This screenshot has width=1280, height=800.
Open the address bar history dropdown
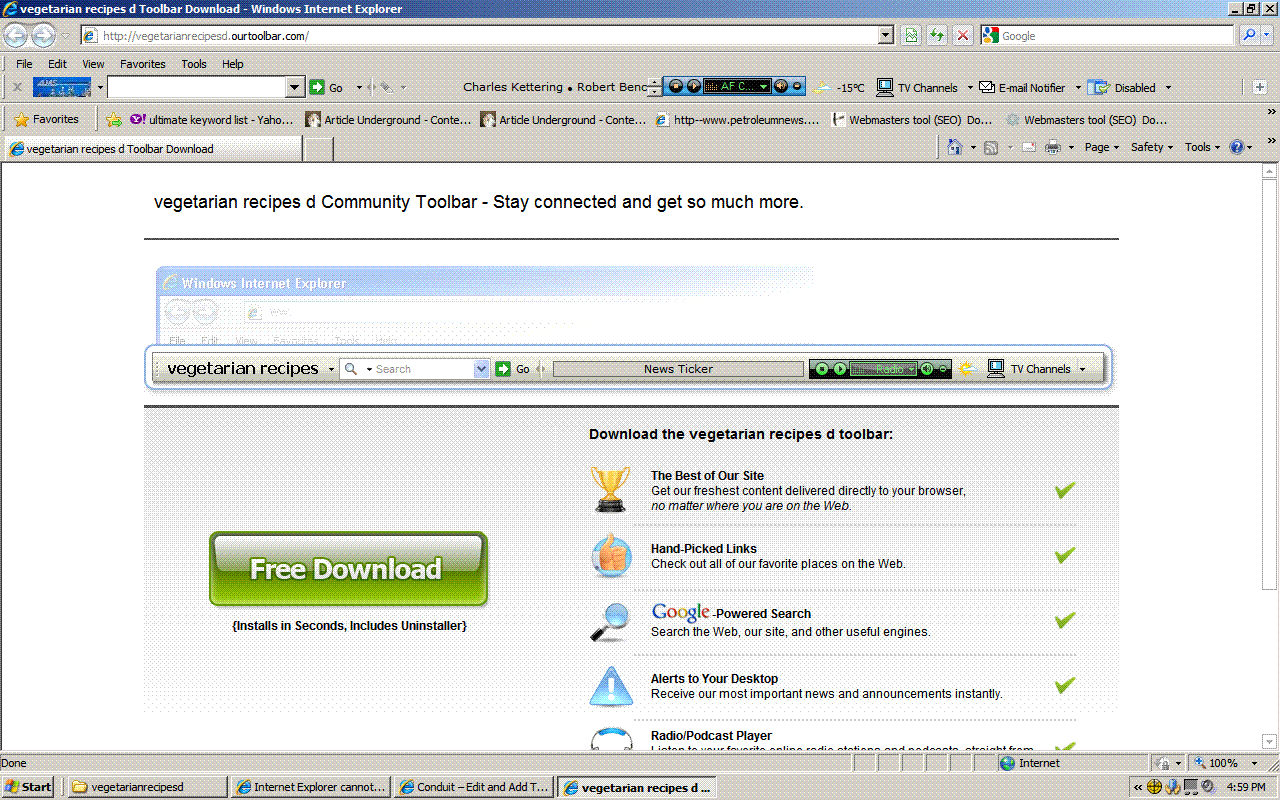(x=886, y=36)
